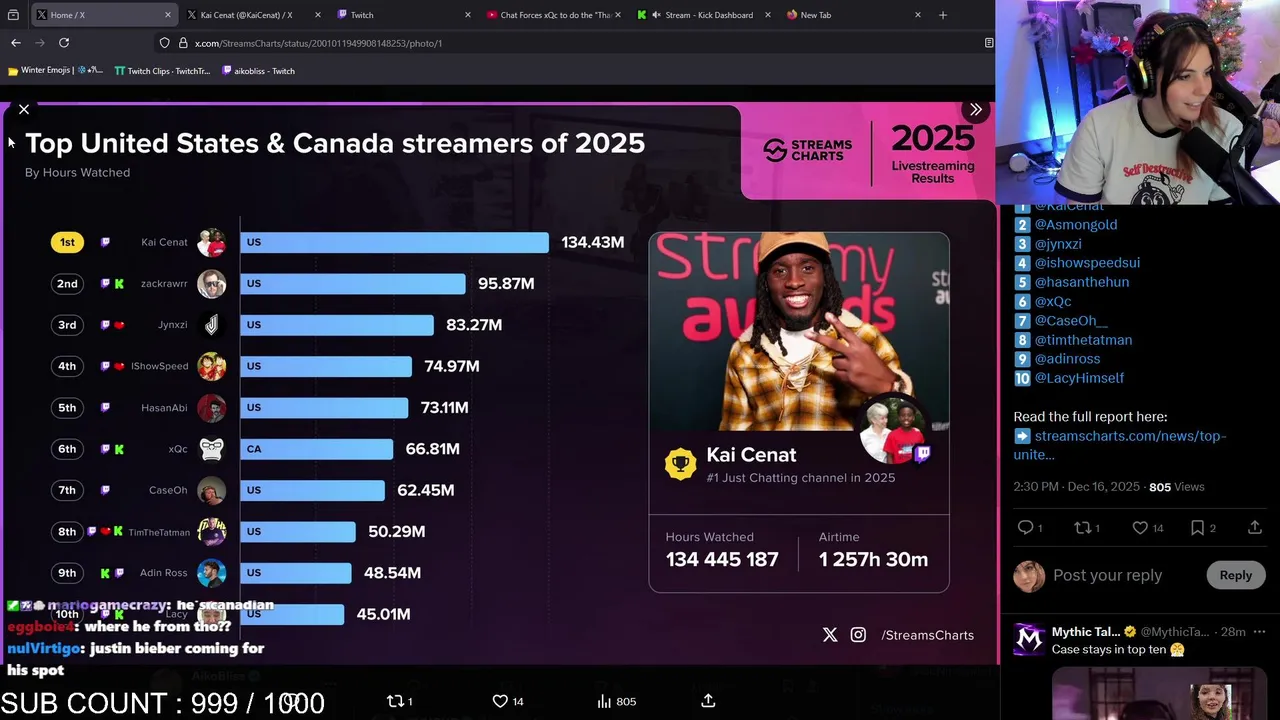This screenshot has width=1280, height=720.
Task: Share the post via side-panel share icon
Action: coord(1255,528)
